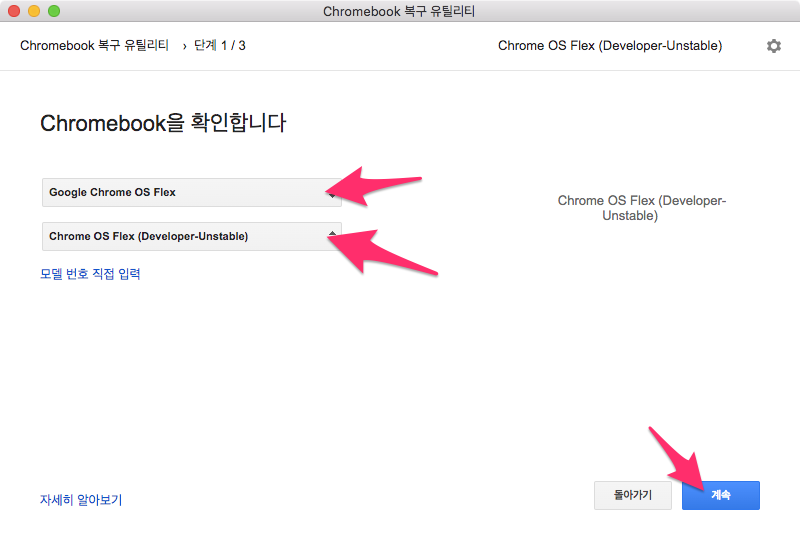The height and width of the screenshot is (550, 800).
Task: Minimize the window with the yellow button
Action: click(x=34, y=11)
